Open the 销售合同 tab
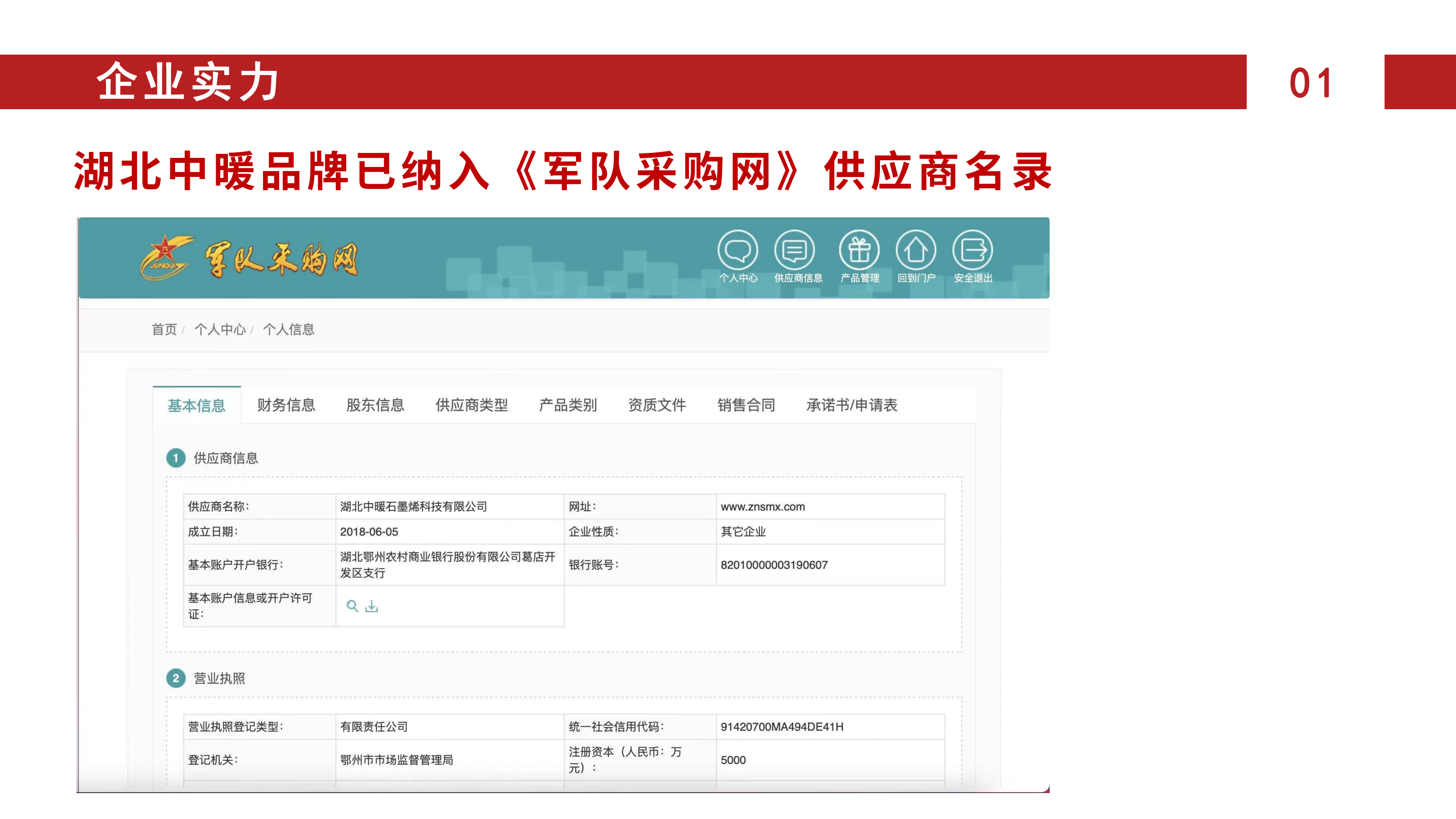Screen dimensions: 1456x819 click(746, 404)
